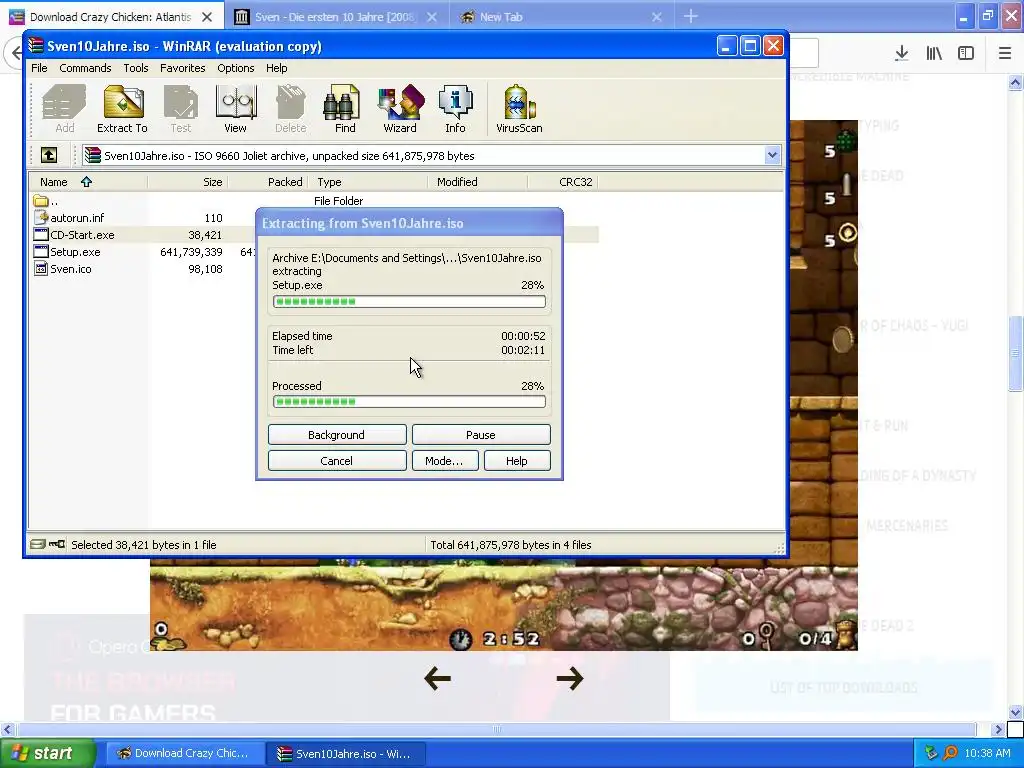Image resolution: width=1024 pixels, height=768 pixels.
Task: Run the VirusScan toolbar icon
Action: point(519,109)
